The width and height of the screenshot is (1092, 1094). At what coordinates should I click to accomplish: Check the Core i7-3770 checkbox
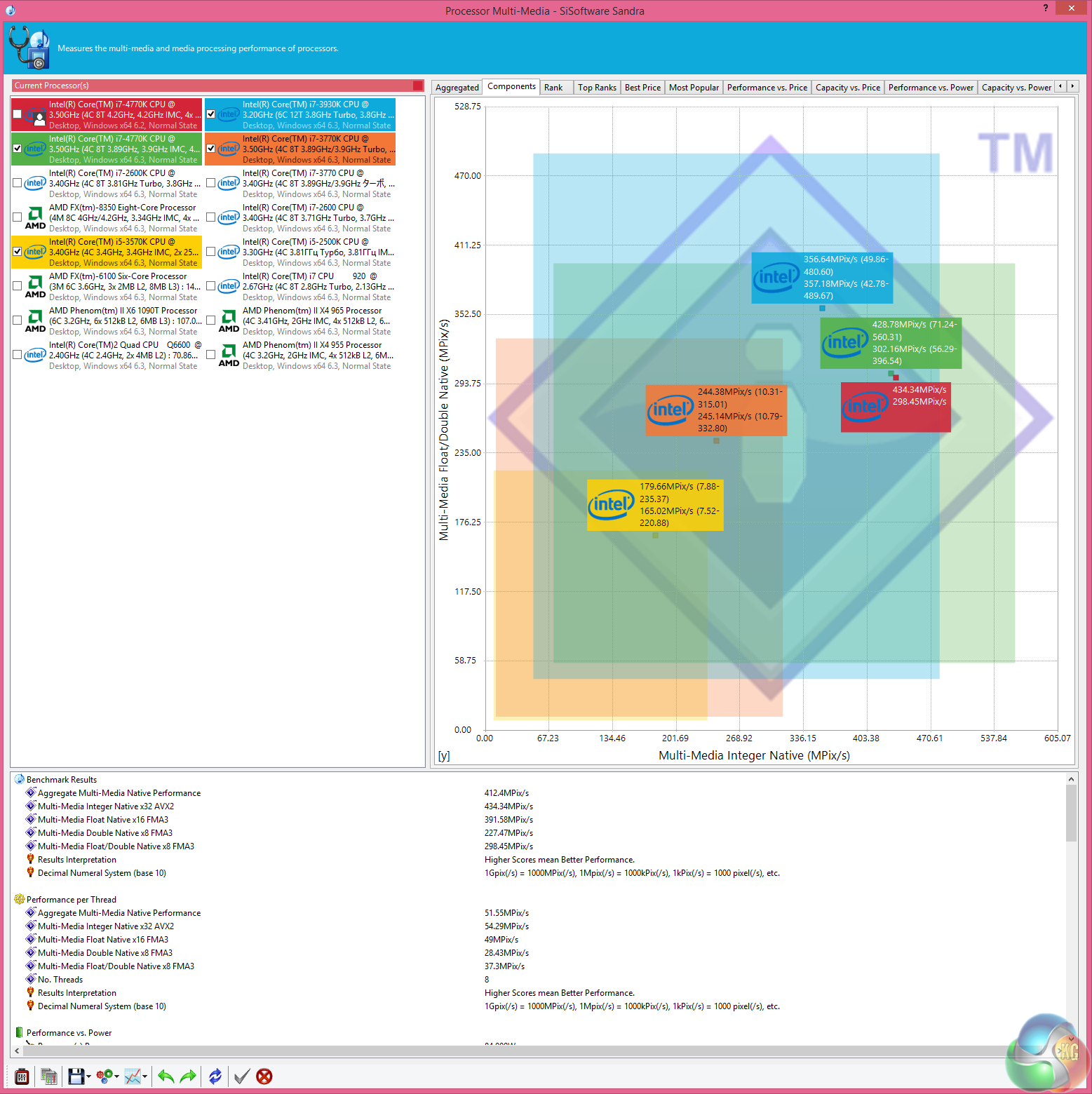point(211,183)
